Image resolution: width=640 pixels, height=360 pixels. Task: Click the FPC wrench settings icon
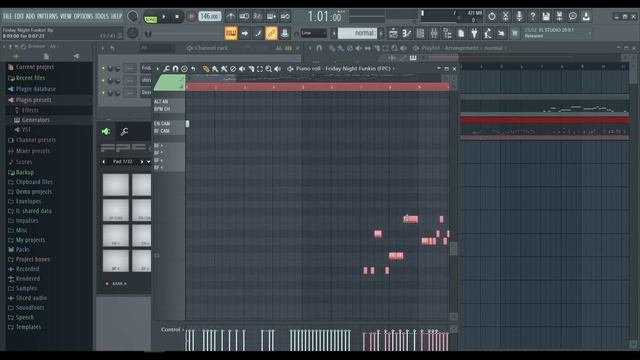click(x=124, y=131)
